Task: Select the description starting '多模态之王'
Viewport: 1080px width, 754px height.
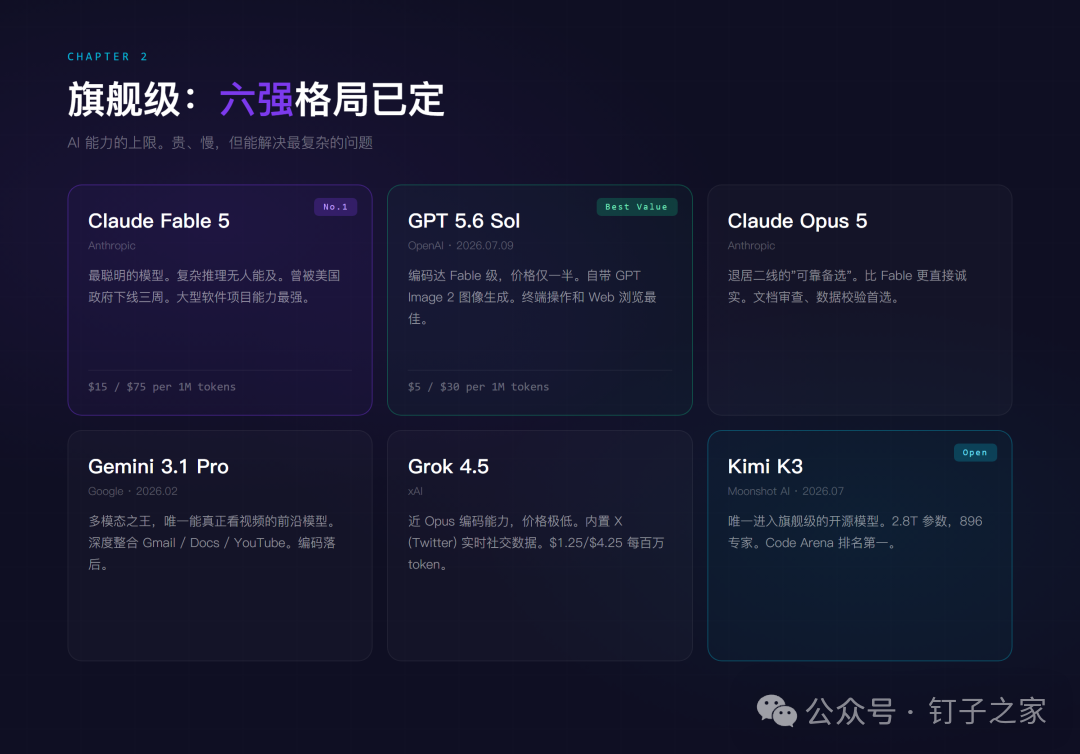Action: click(212, 543)
